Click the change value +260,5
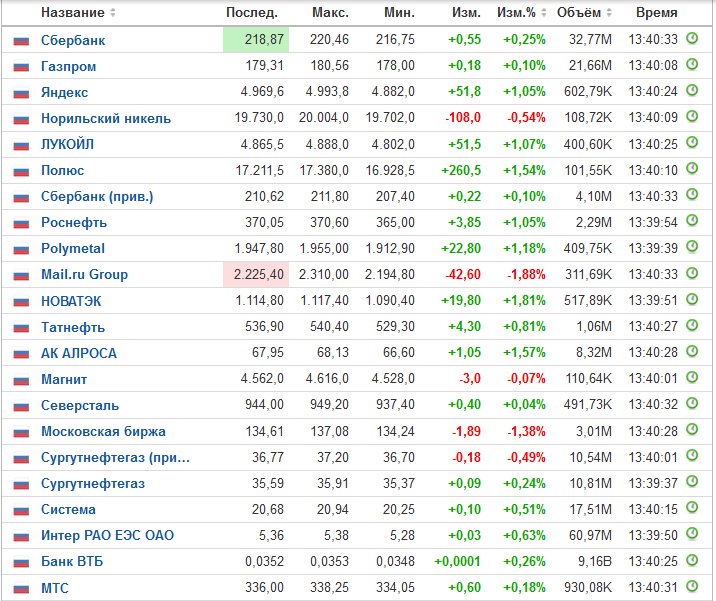 (461, 170)
